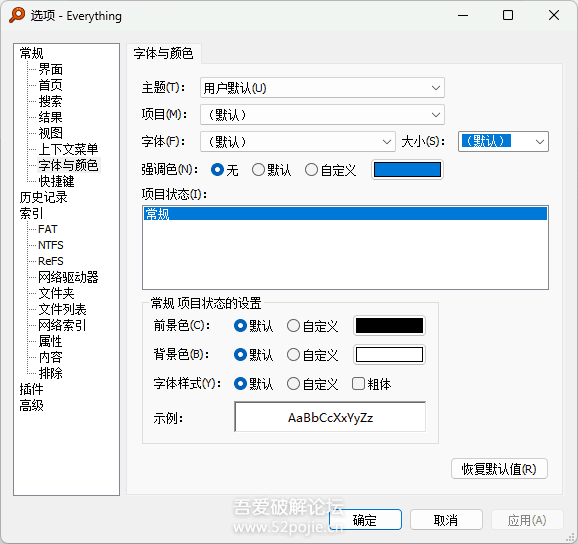Select 无 for the accent color
This screenshot has height=544, width=578.
(x=225, y=170)
